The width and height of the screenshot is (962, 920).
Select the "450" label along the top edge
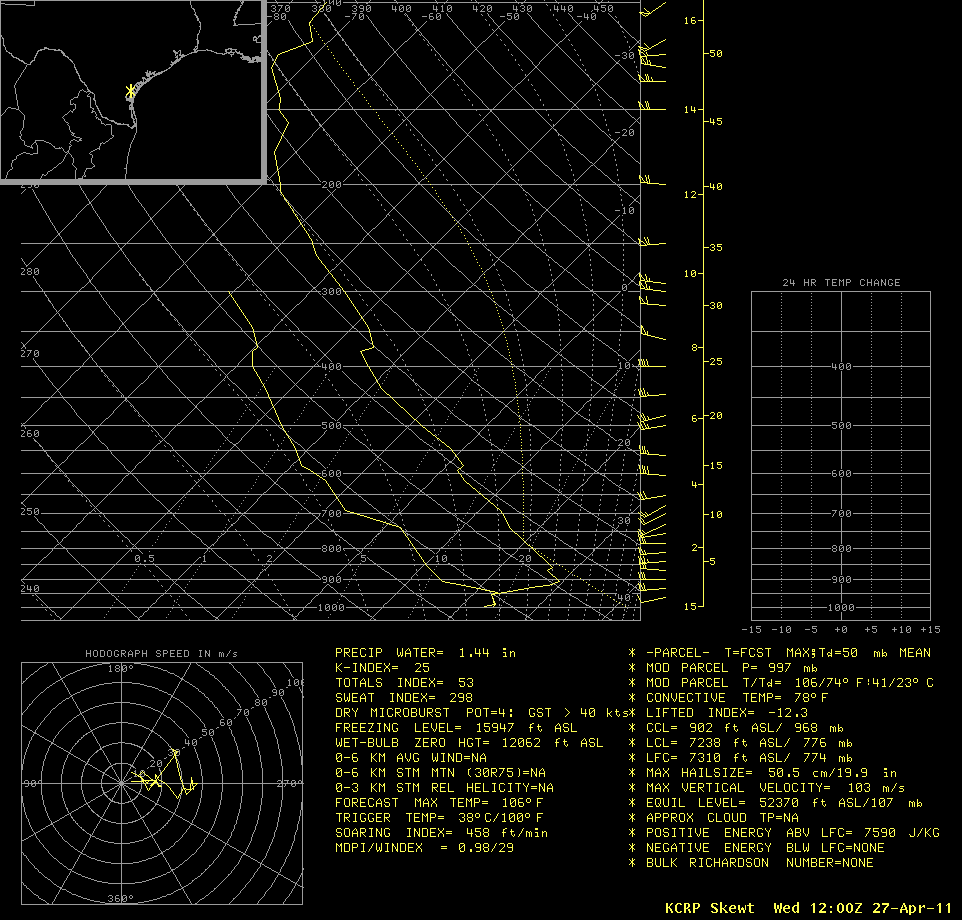tap(604, 9)
